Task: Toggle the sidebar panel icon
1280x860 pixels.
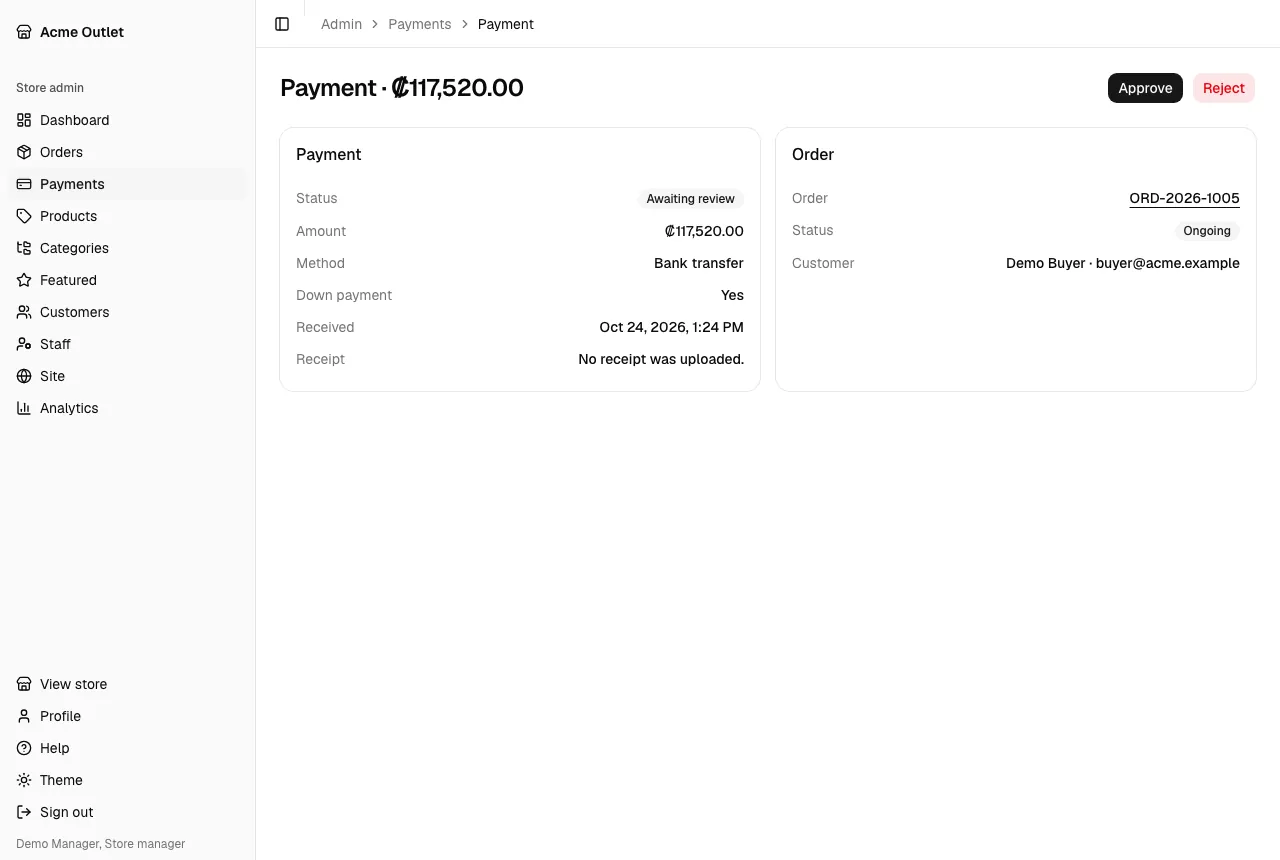Action: 282,24
